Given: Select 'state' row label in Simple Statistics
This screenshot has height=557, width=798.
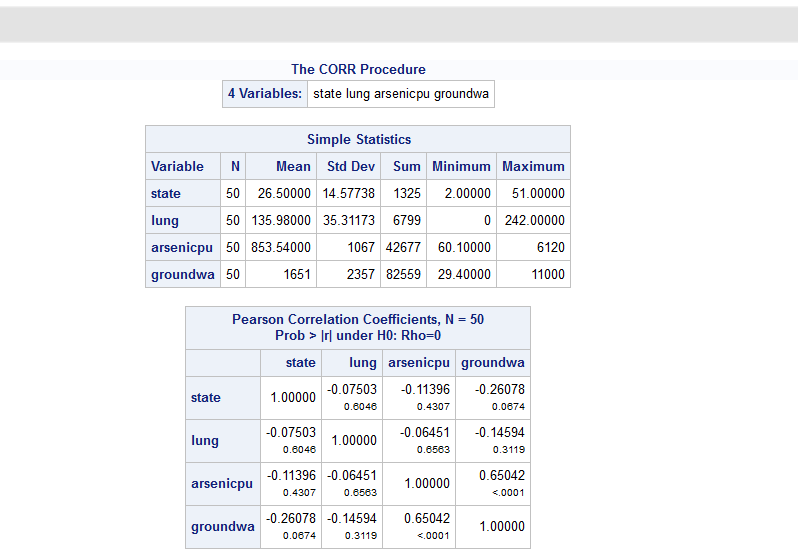Looking at the screenshot, I should 183,193.
